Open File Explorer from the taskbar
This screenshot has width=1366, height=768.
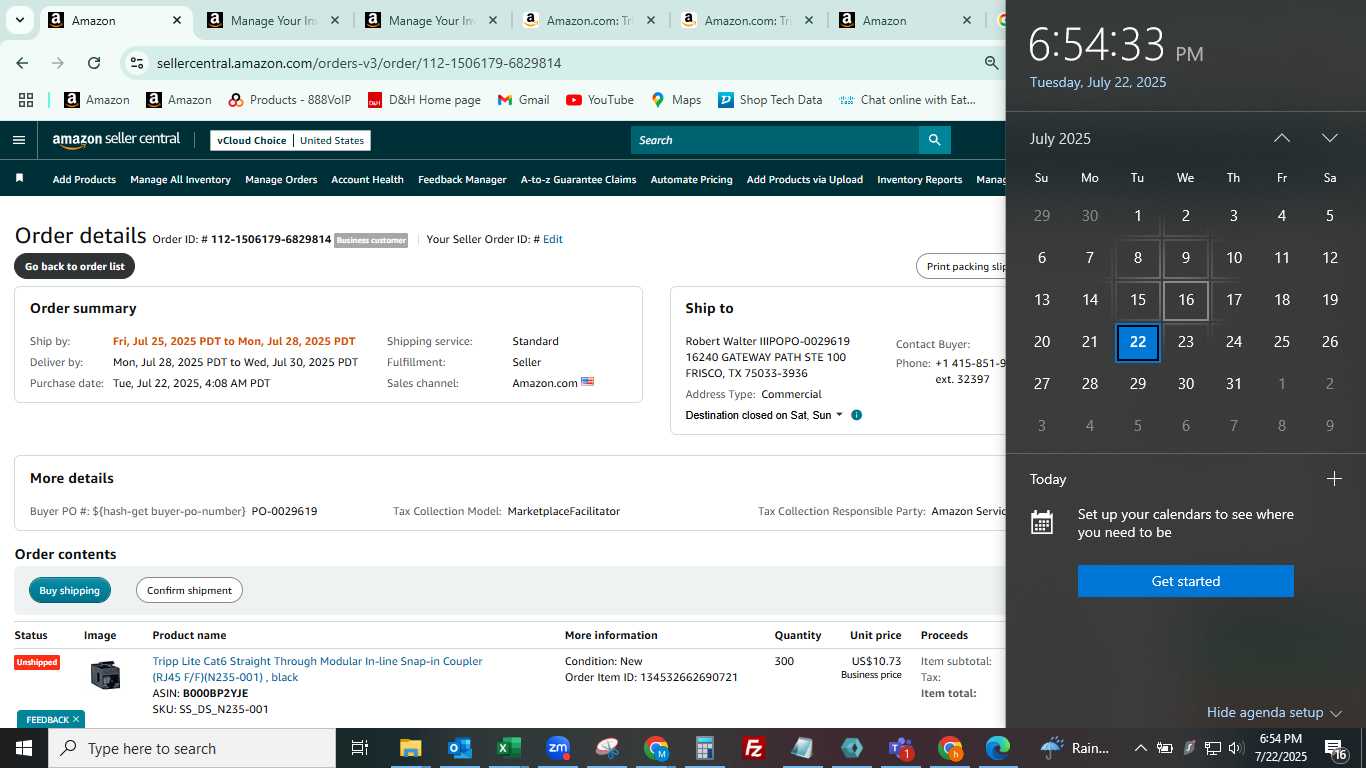pyautogui.click(x=411, y=748)
